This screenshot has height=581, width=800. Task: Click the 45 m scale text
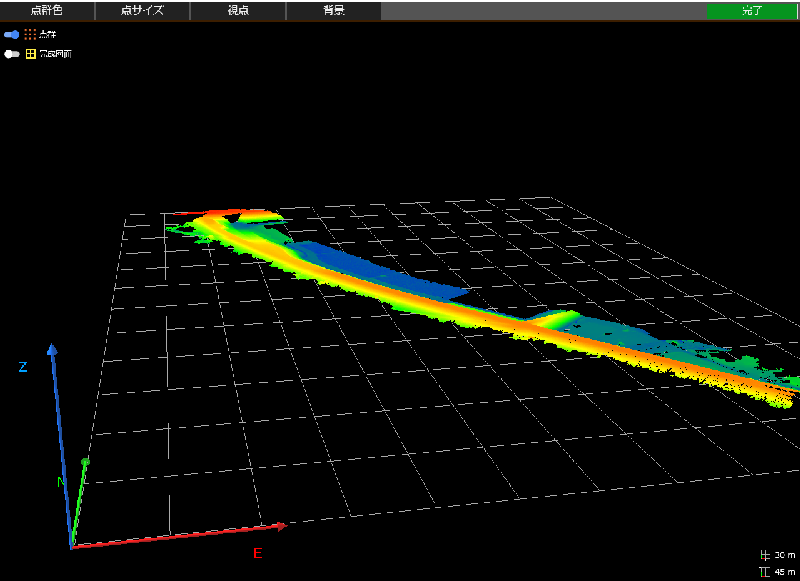coord(784,571)
